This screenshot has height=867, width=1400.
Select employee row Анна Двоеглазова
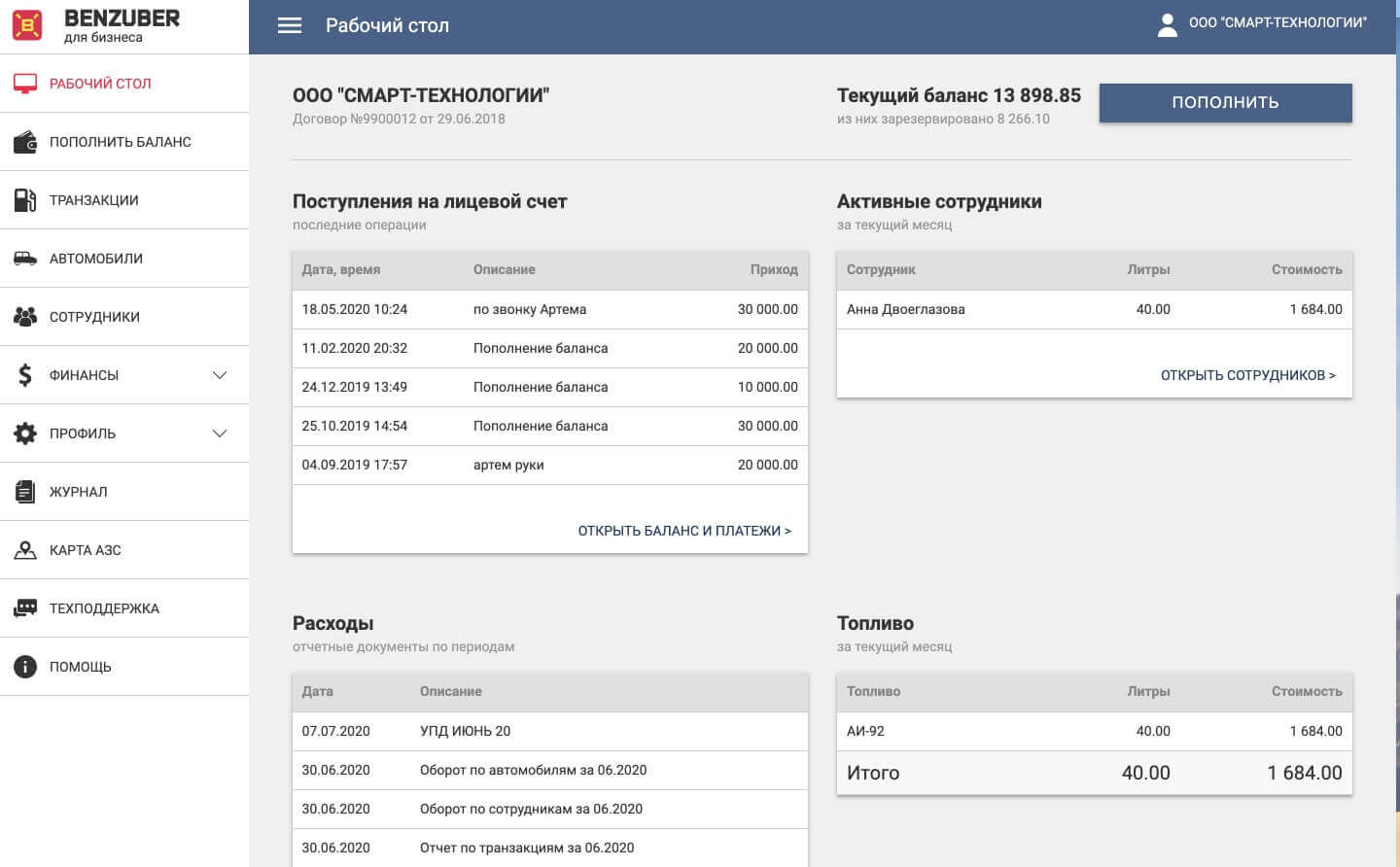905,309
